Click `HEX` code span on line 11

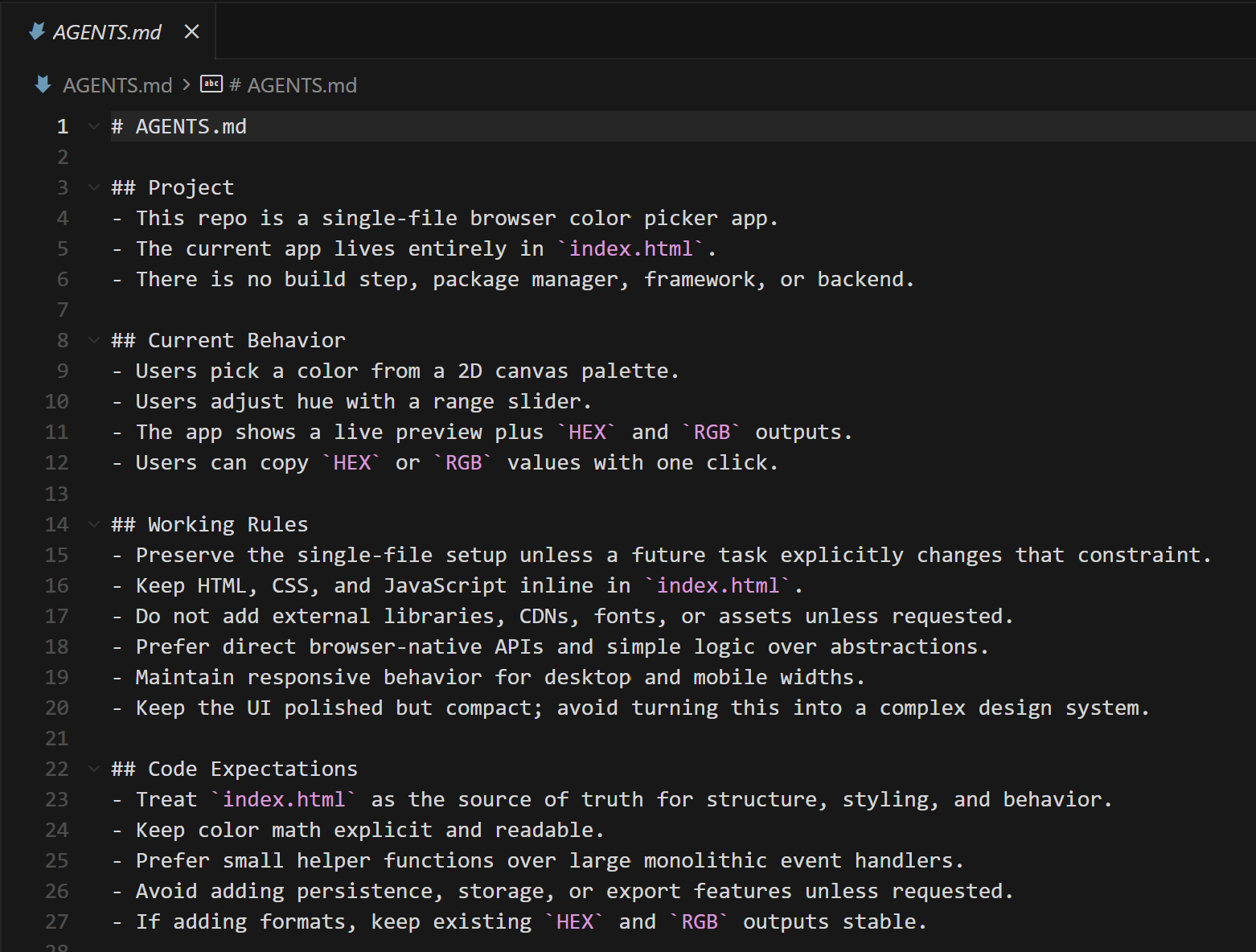point(587,432)
